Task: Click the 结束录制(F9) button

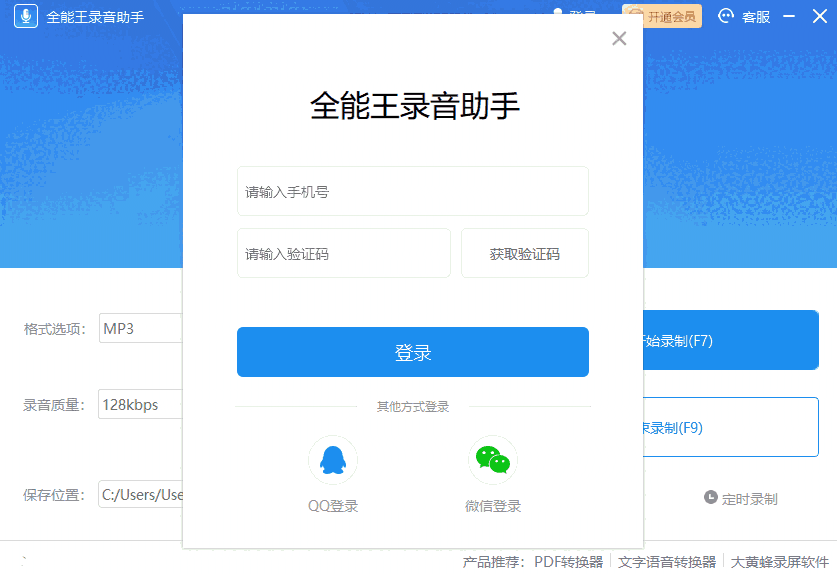Action: [x=731, y=427]
